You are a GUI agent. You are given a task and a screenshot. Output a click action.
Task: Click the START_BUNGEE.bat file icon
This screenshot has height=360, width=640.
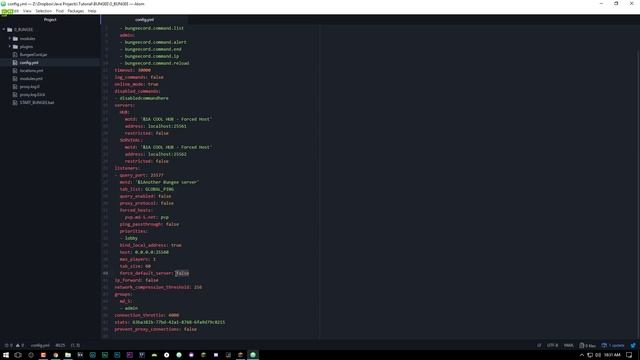15,102
